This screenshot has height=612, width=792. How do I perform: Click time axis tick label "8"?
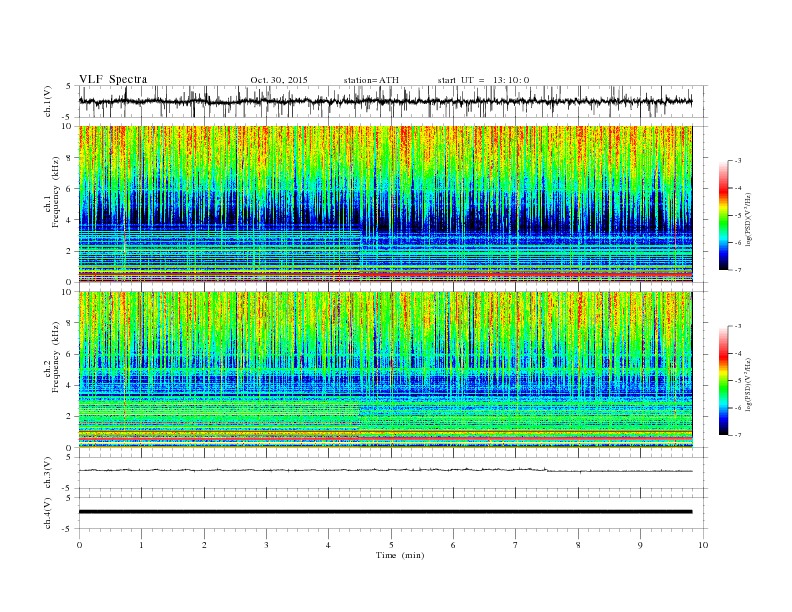coord(578,545)
